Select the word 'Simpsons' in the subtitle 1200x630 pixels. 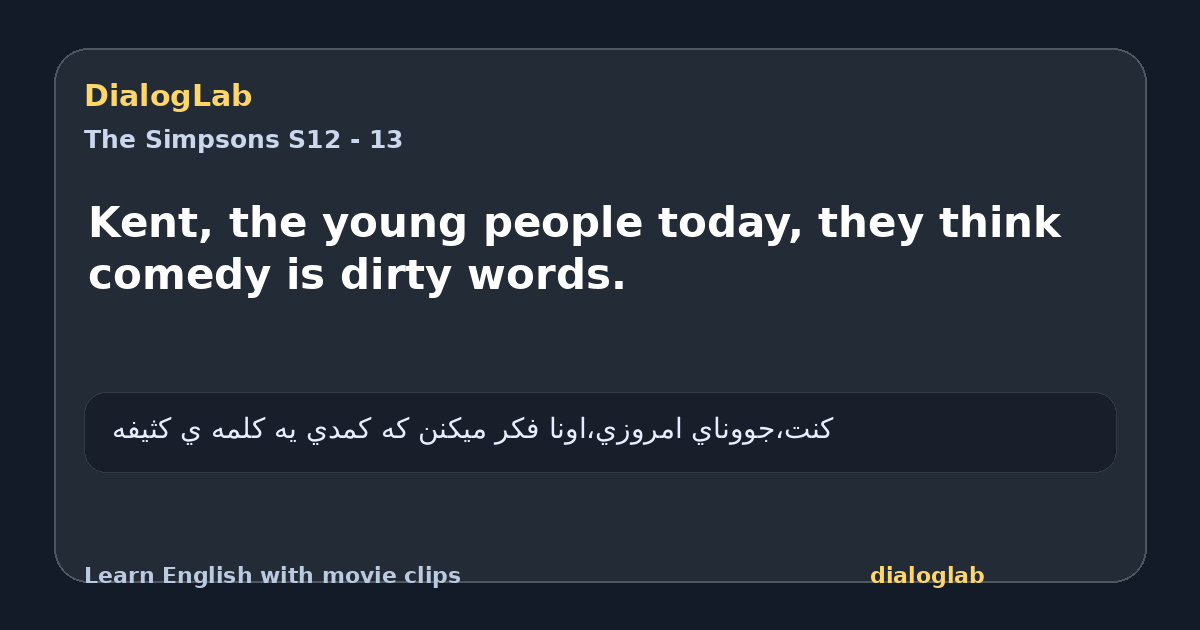[x=212, y=140]
